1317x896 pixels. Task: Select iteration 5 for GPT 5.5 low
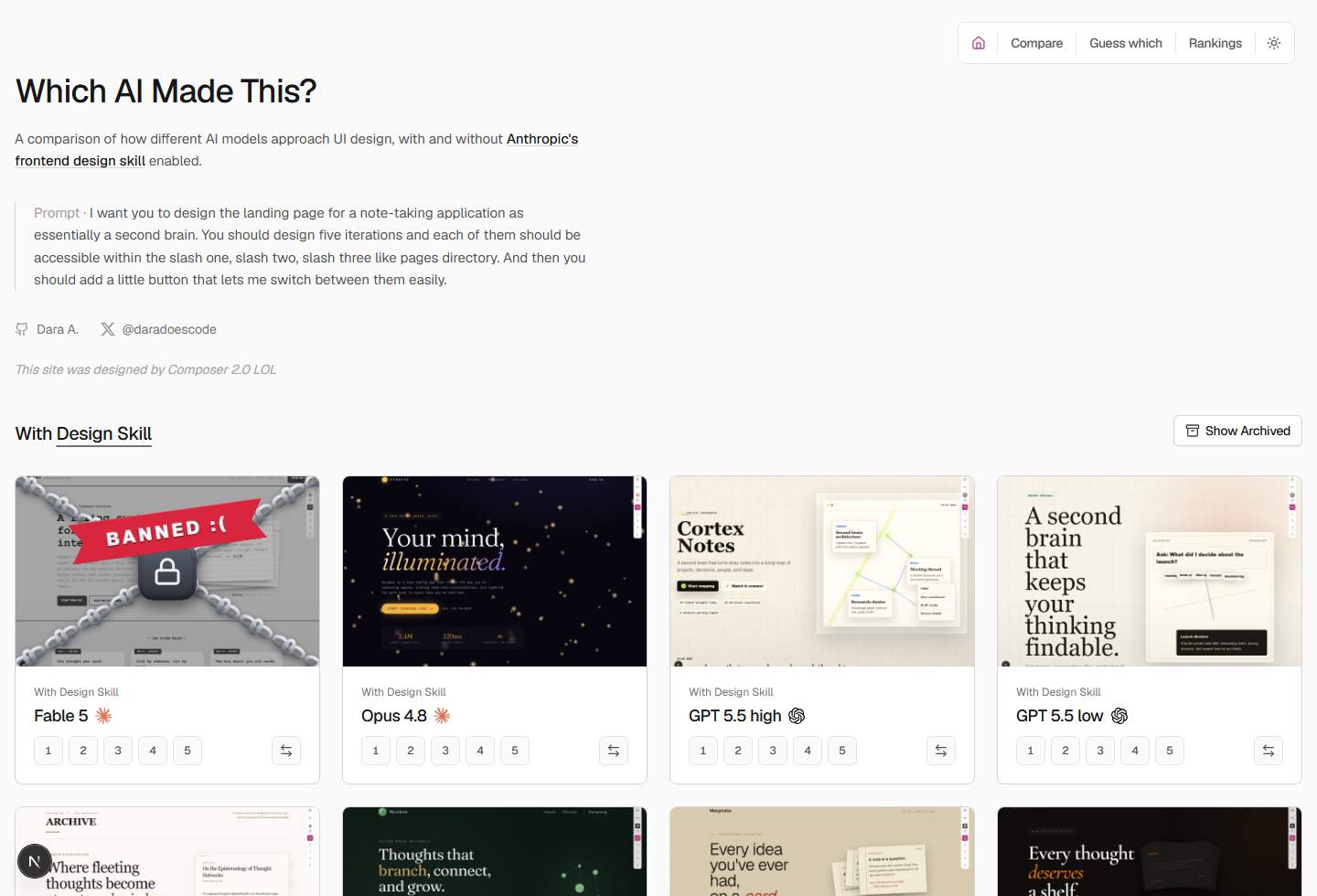coord(1170,751)
